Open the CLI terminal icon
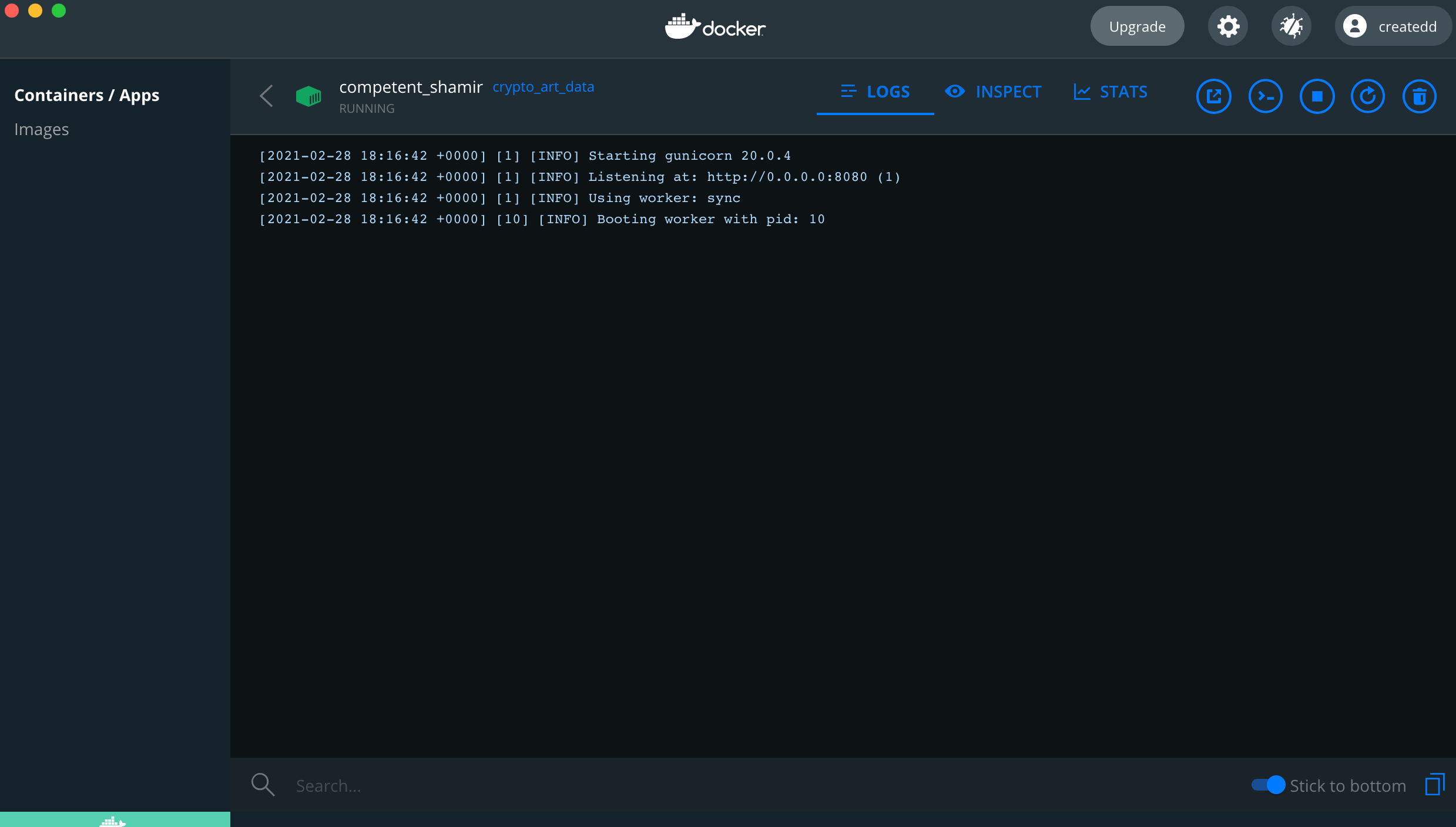Viewport: 1456px width, 827px height. click(x=1265, y=96)
